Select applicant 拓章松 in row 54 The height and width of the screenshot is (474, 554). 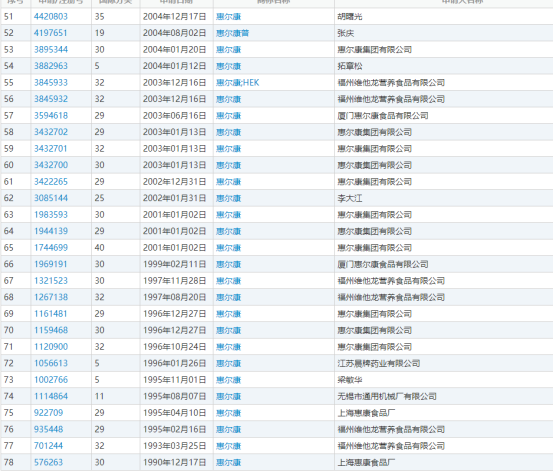coord(350,66)
